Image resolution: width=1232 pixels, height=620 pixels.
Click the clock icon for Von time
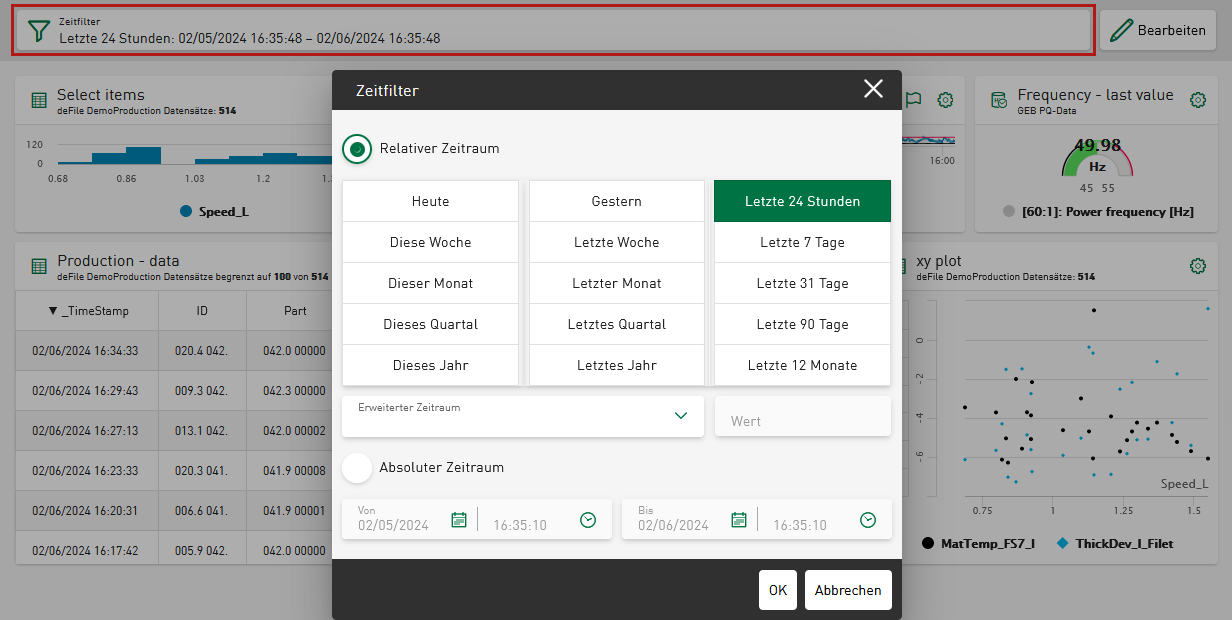click(588, 520)
